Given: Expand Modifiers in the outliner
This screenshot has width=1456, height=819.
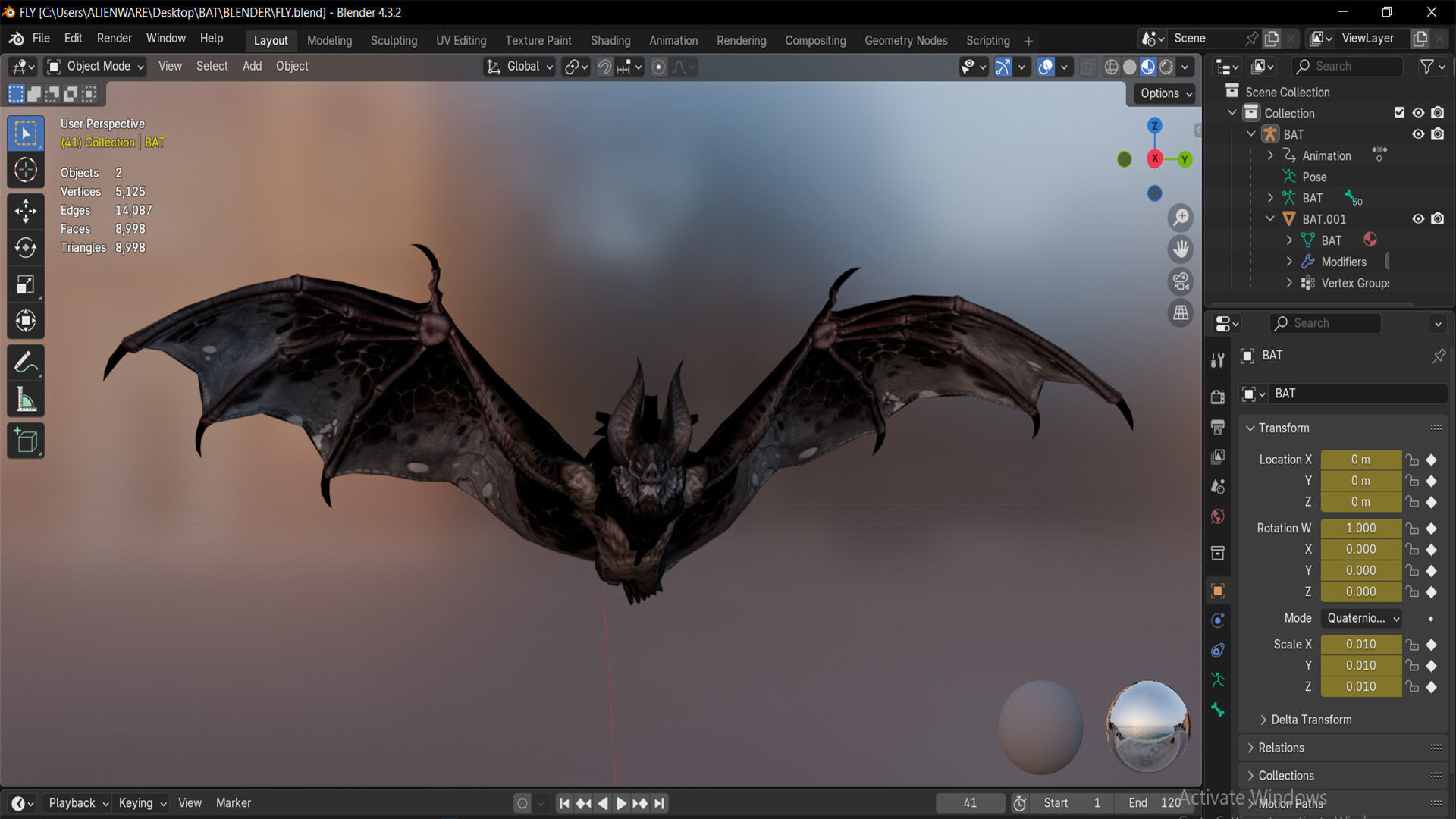Looking at the screenshot, I should click(1289, 262).
